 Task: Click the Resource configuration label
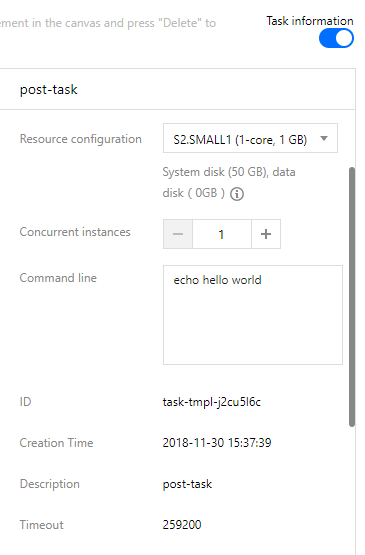click(x=81, y=139)
